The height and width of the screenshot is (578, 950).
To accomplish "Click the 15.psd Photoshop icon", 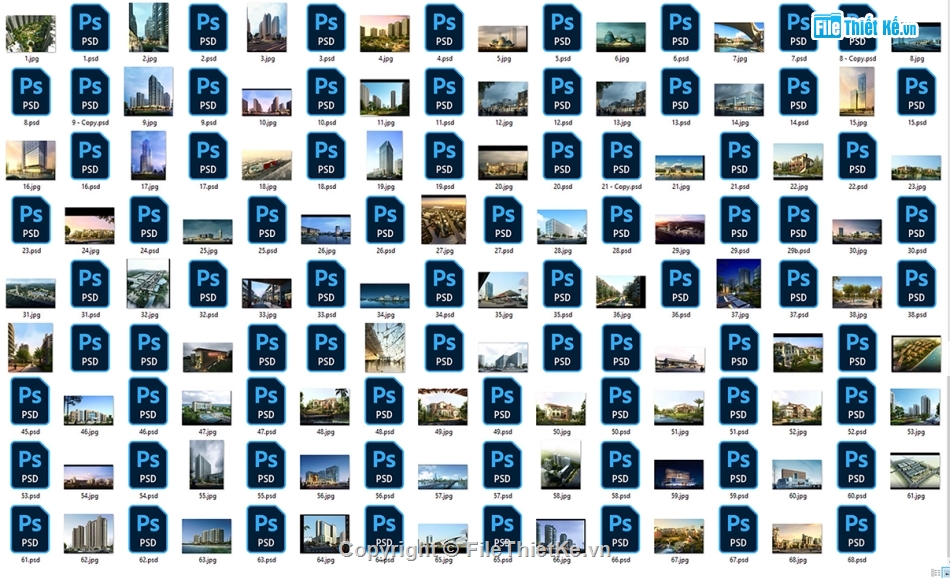I will point(916,91).
